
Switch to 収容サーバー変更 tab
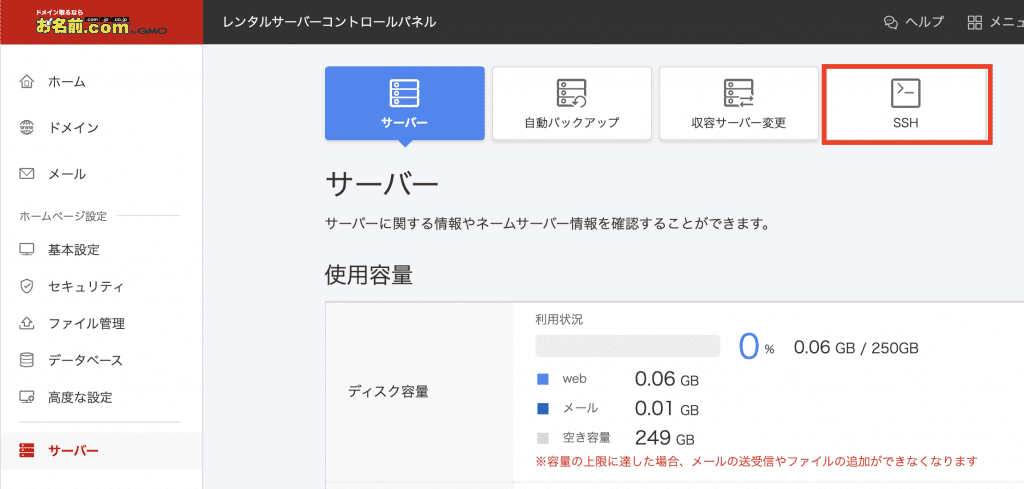click(739, 103)
